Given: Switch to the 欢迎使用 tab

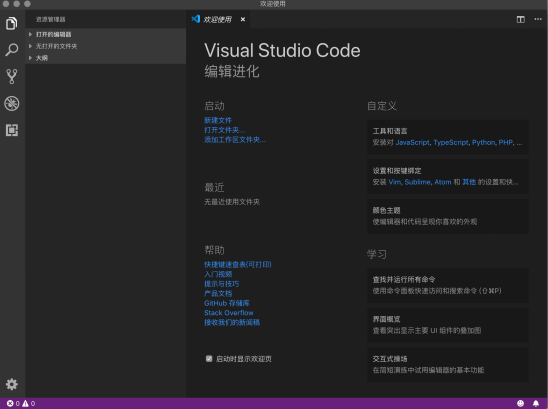Looking at the screenshot, I should [217, 20].
